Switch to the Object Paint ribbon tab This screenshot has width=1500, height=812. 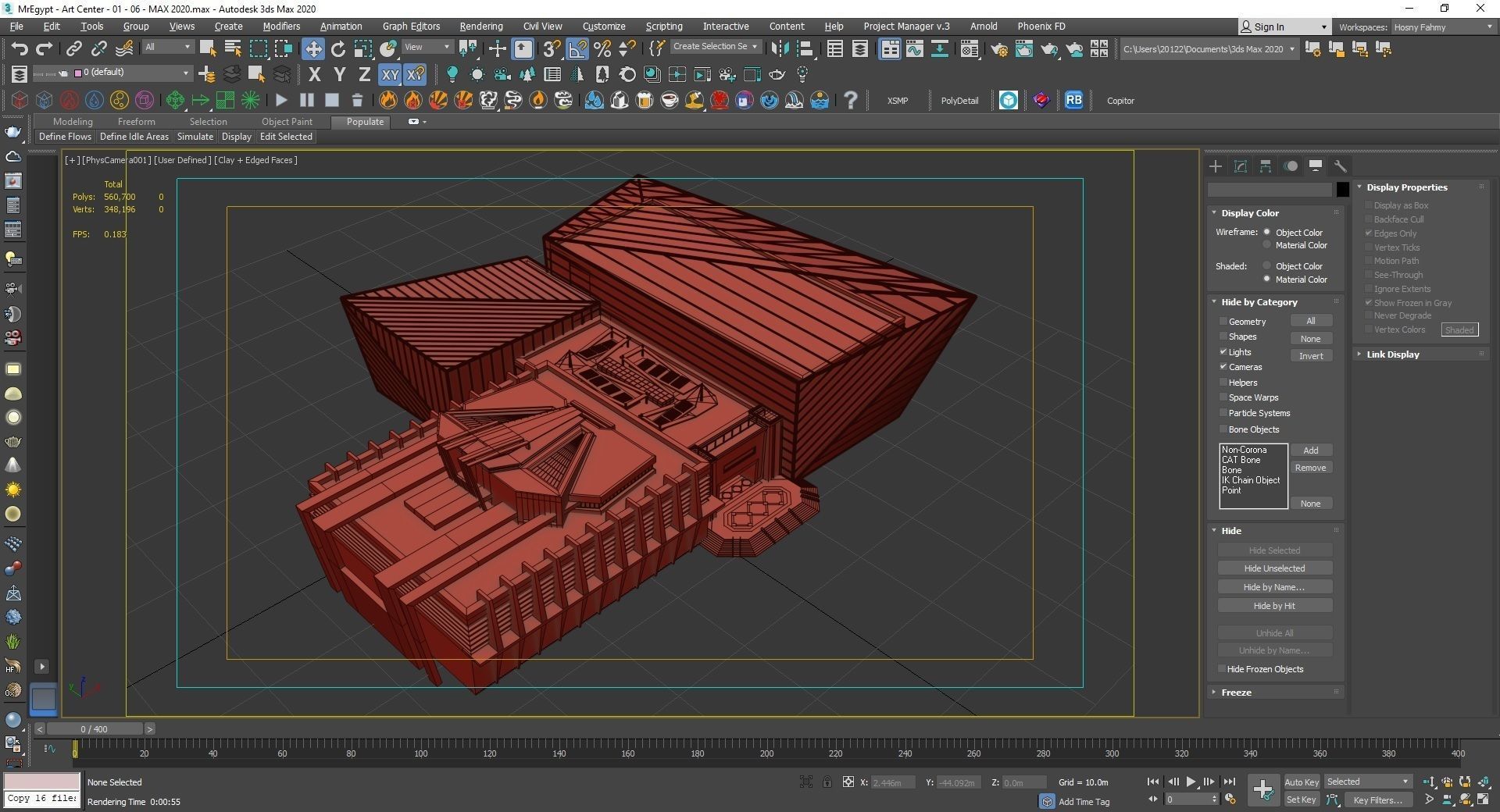(287, 122)
